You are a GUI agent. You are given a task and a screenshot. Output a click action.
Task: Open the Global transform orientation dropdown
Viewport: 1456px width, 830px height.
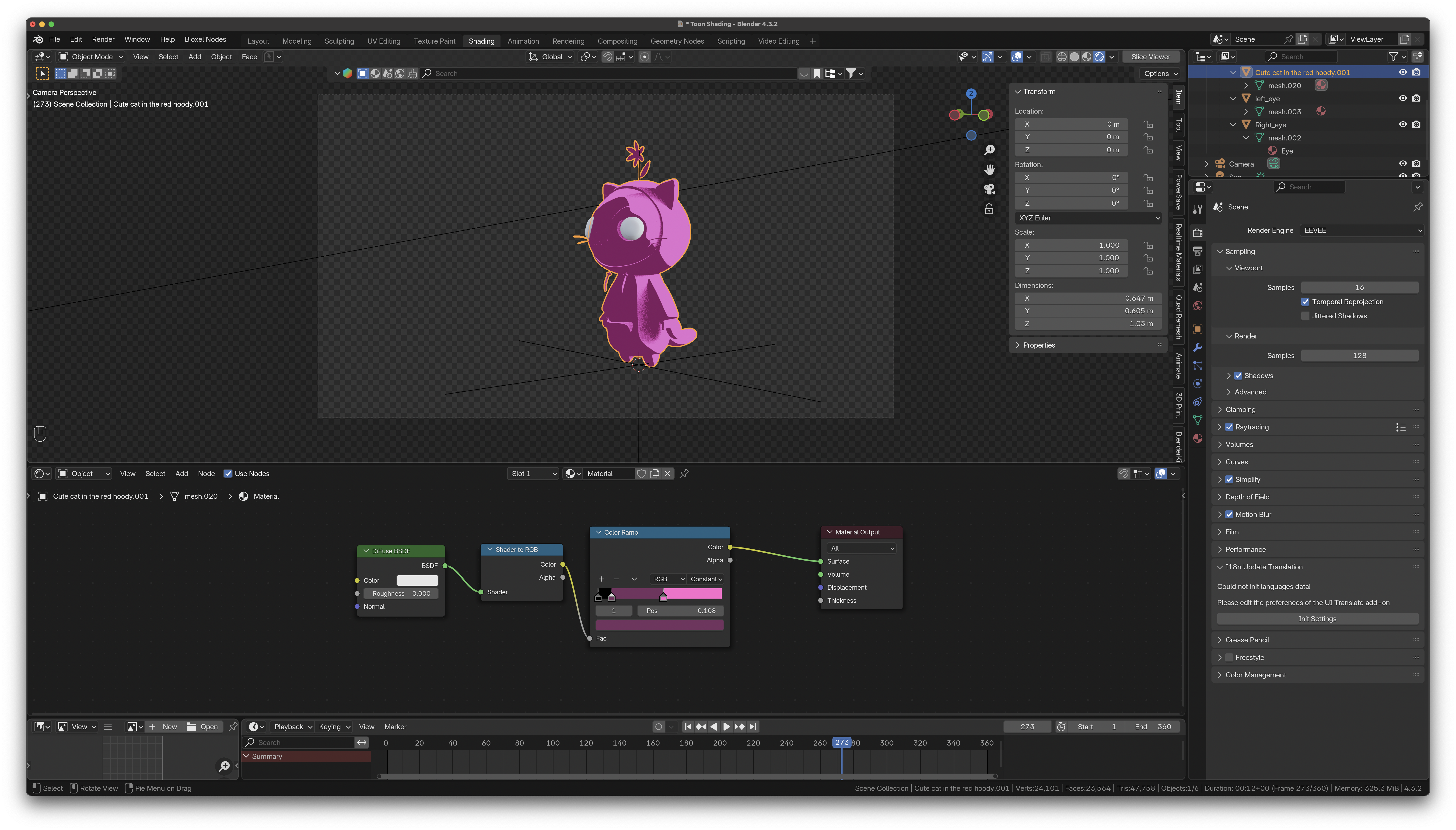550,57
